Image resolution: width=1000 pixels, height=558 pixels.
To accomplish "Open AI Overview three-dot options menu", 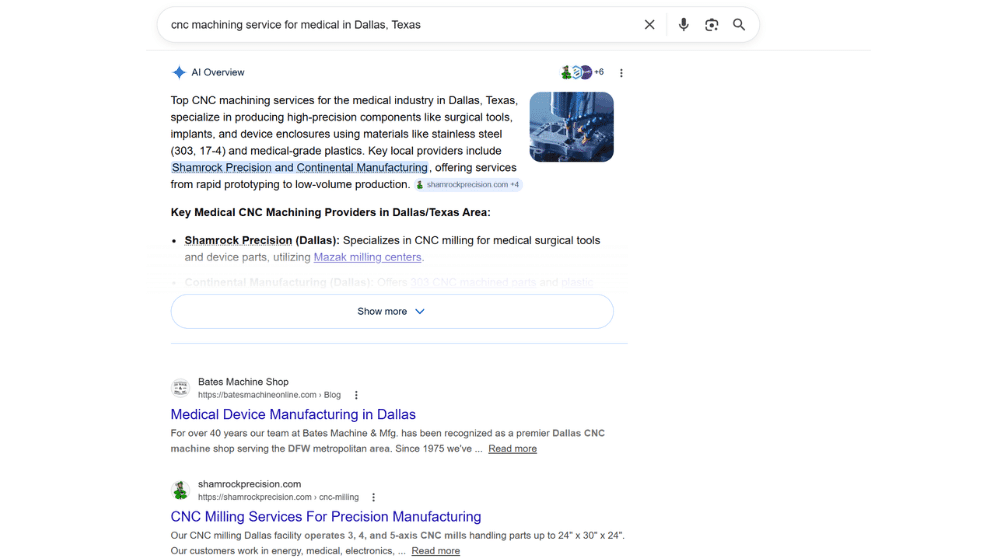I will click(621, 73).
